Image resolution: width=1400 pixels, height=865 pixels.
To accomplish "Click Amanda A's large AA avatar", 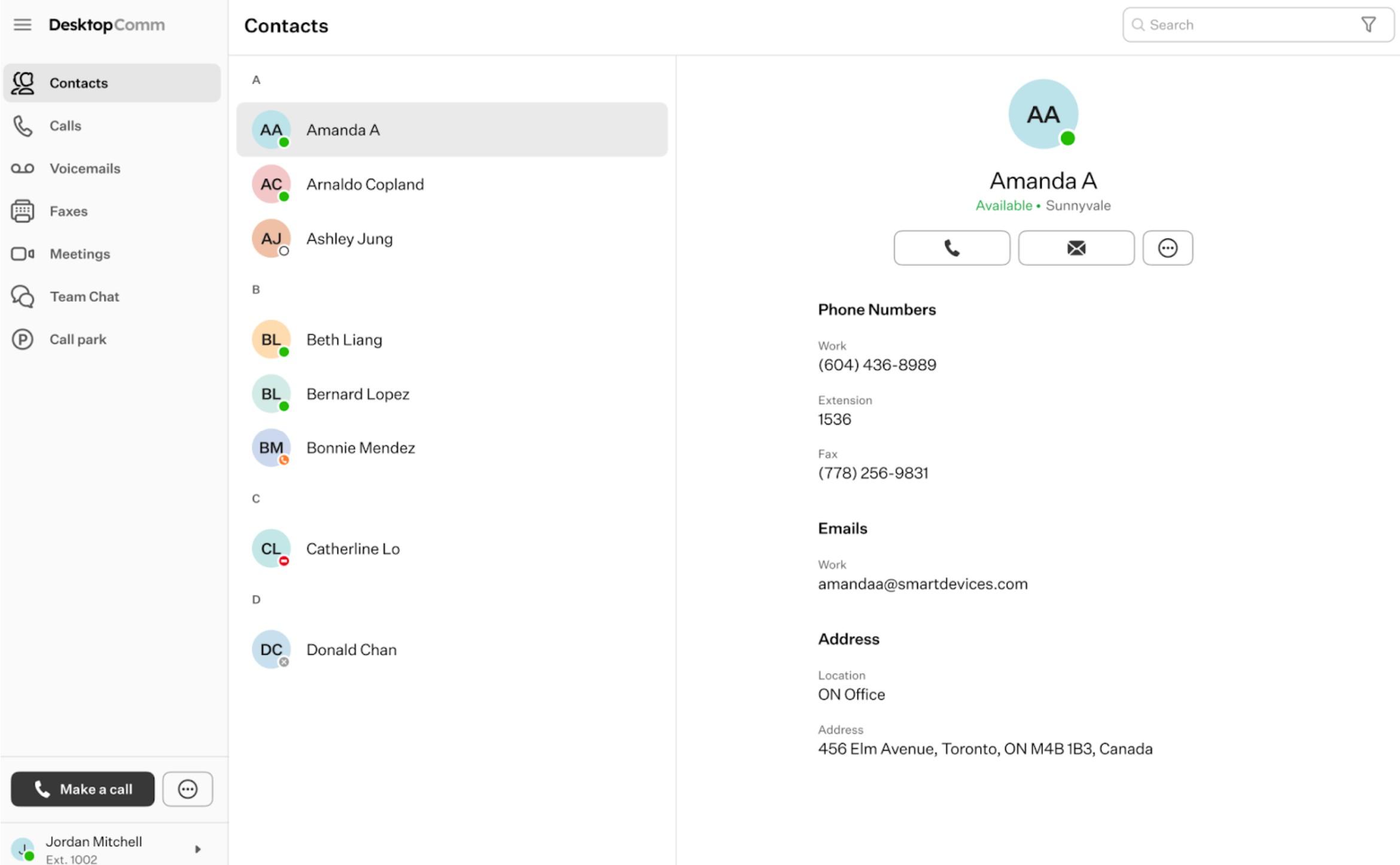I will click(x=1043, y=114).
